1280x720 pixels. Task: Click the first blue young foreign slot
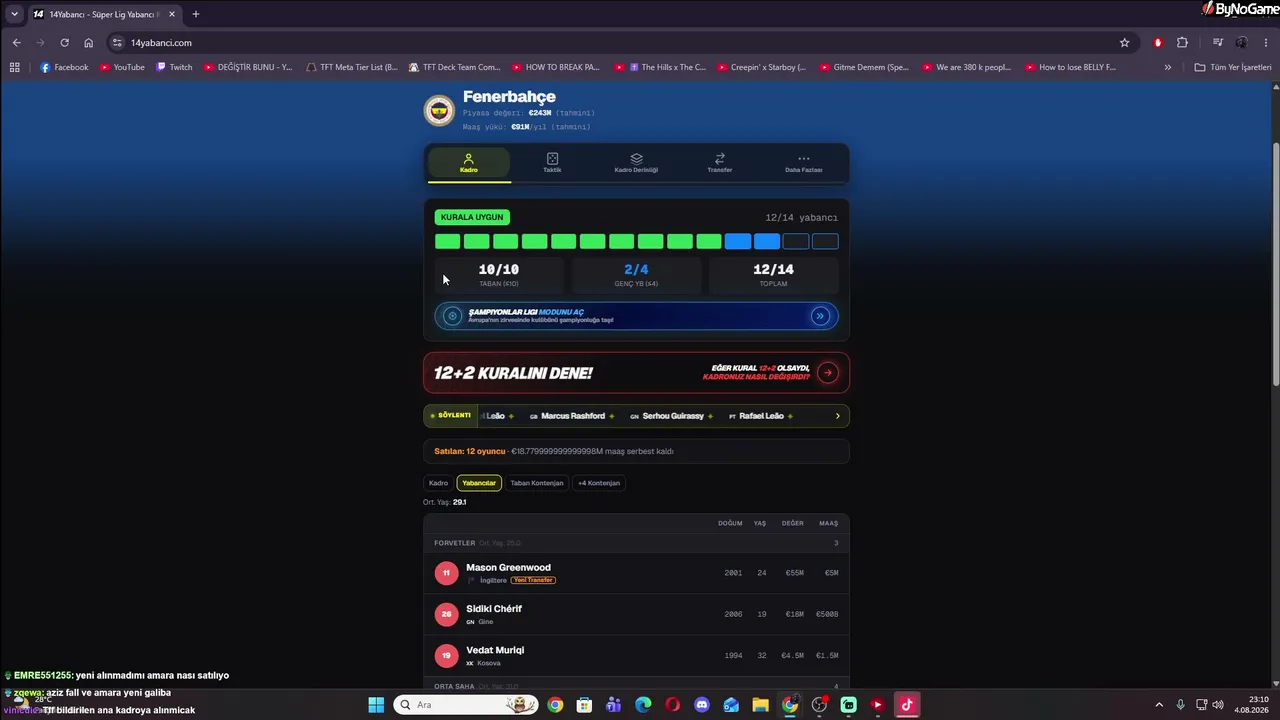(x=737, y=241)
